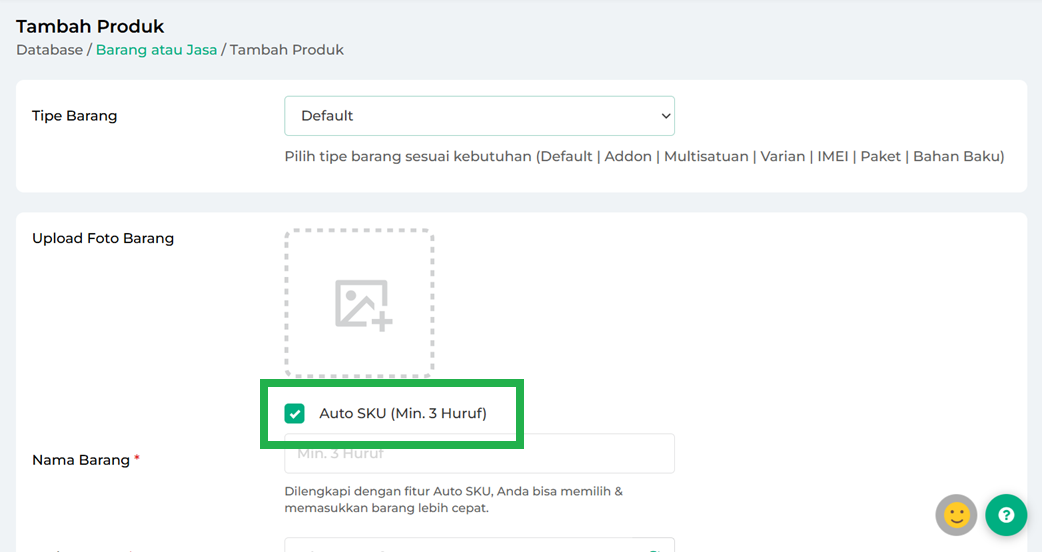Click the chevron arrow on the Default select
Image resolution: width=1042 pixels, height=555 pixels.
coord(666,116)
